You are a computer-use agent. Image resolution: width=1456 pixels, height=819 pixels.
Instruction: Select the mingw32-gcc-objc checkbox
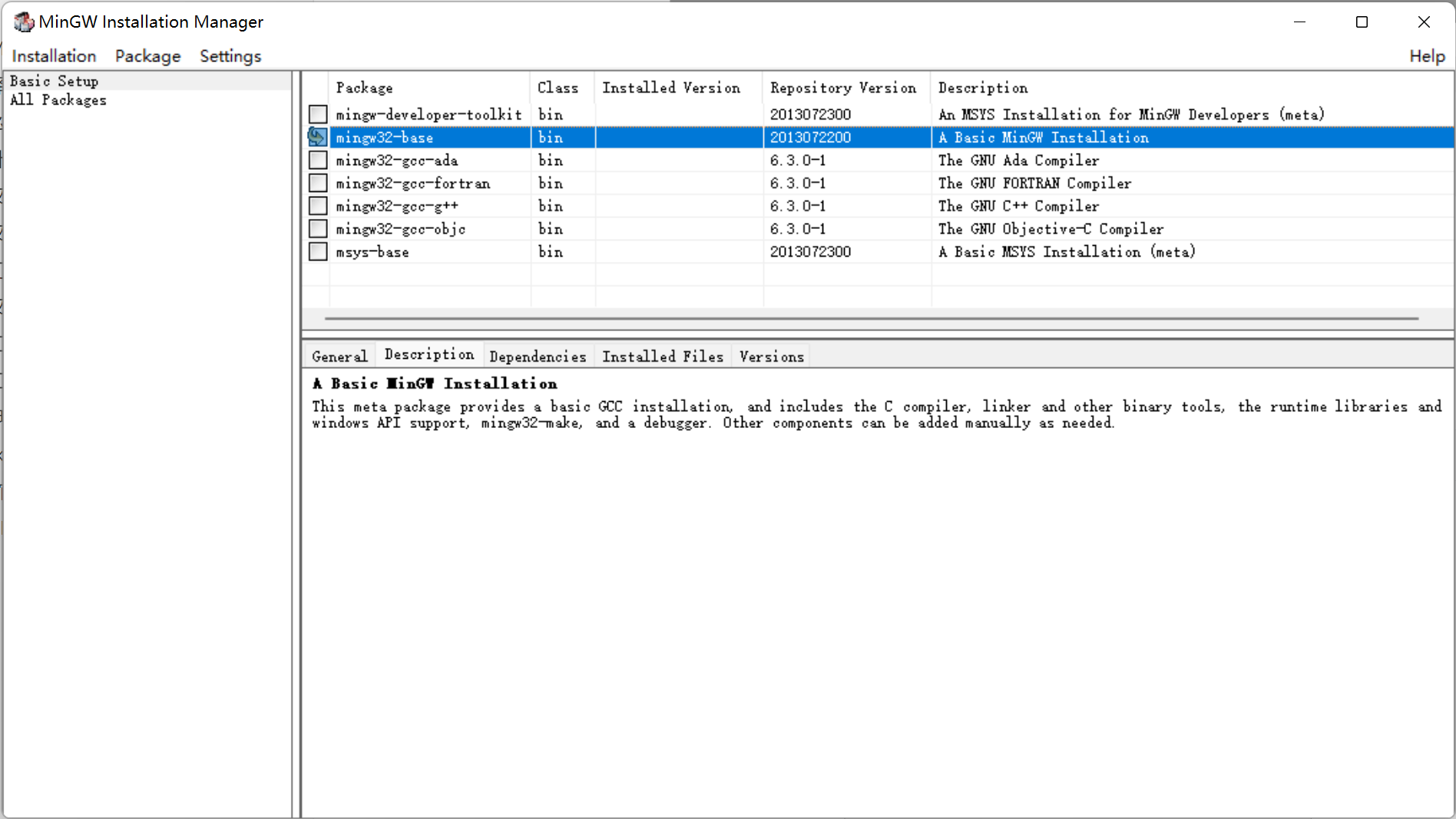pyautogui.click(x=317, y=229)
